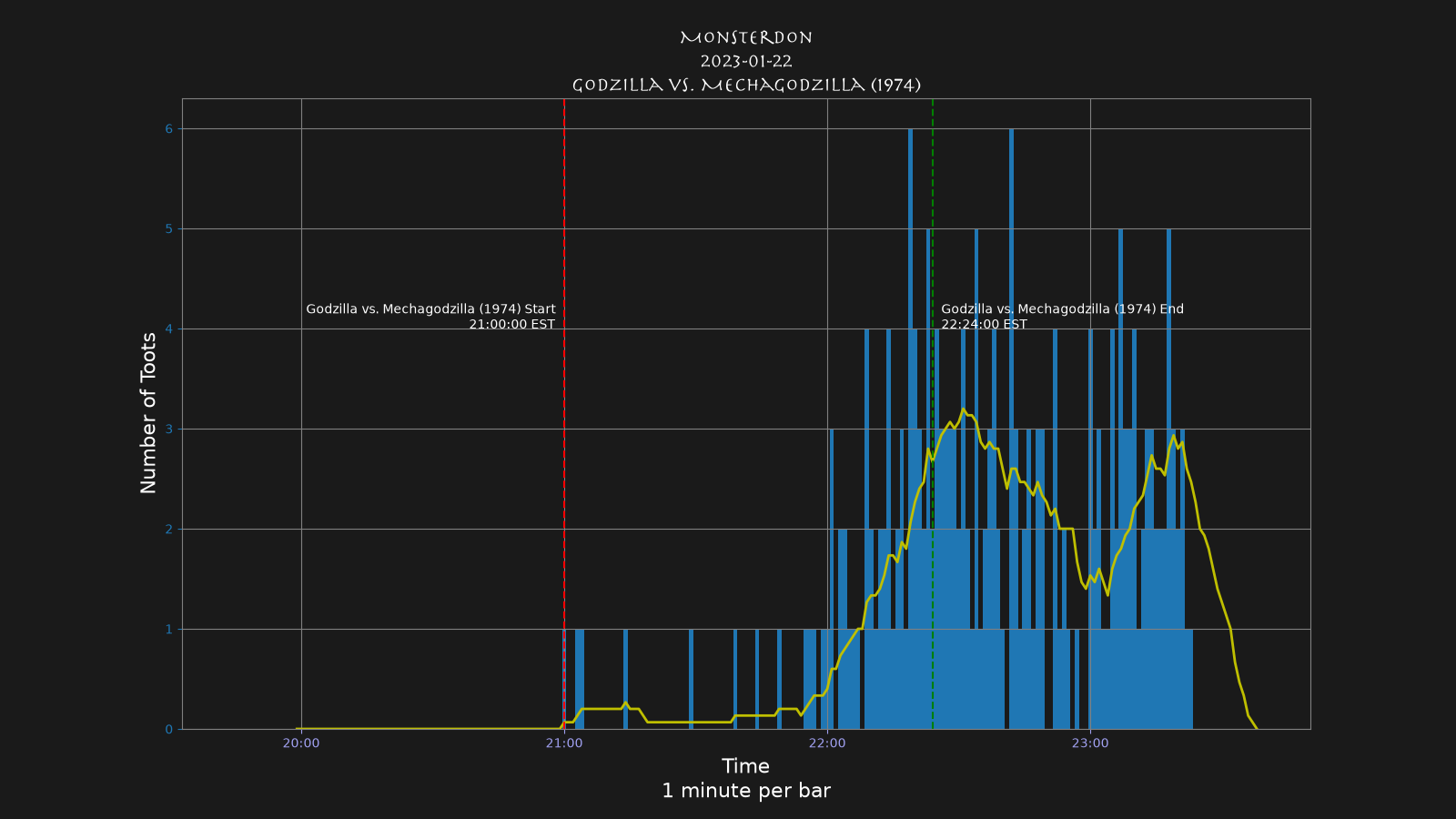Click the peak of the yellow average line
This screenshot has height=819, width=1456.
963,409
